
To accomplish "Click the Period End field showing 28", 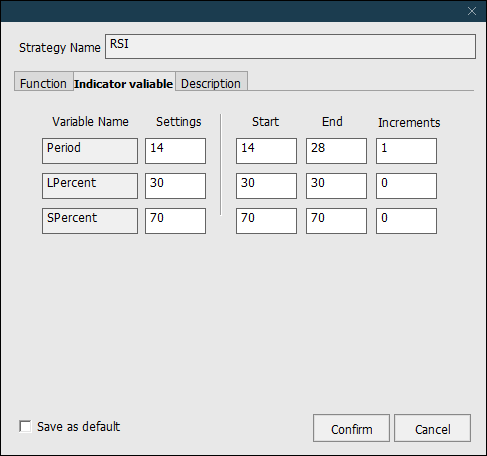I will pyautogui.click(x=336, y=151).
